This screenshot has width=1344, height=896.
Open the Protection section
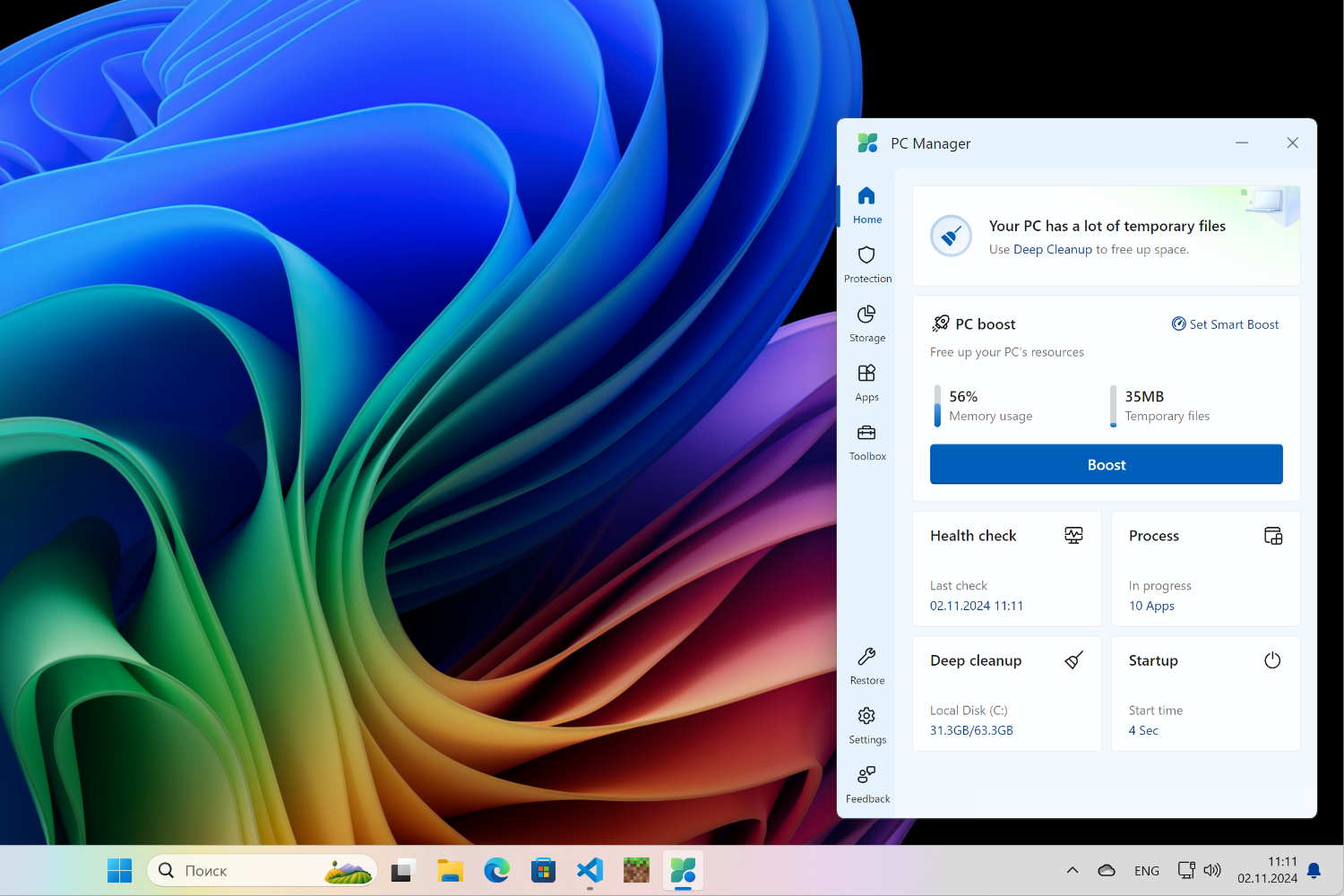pos(866,264)
